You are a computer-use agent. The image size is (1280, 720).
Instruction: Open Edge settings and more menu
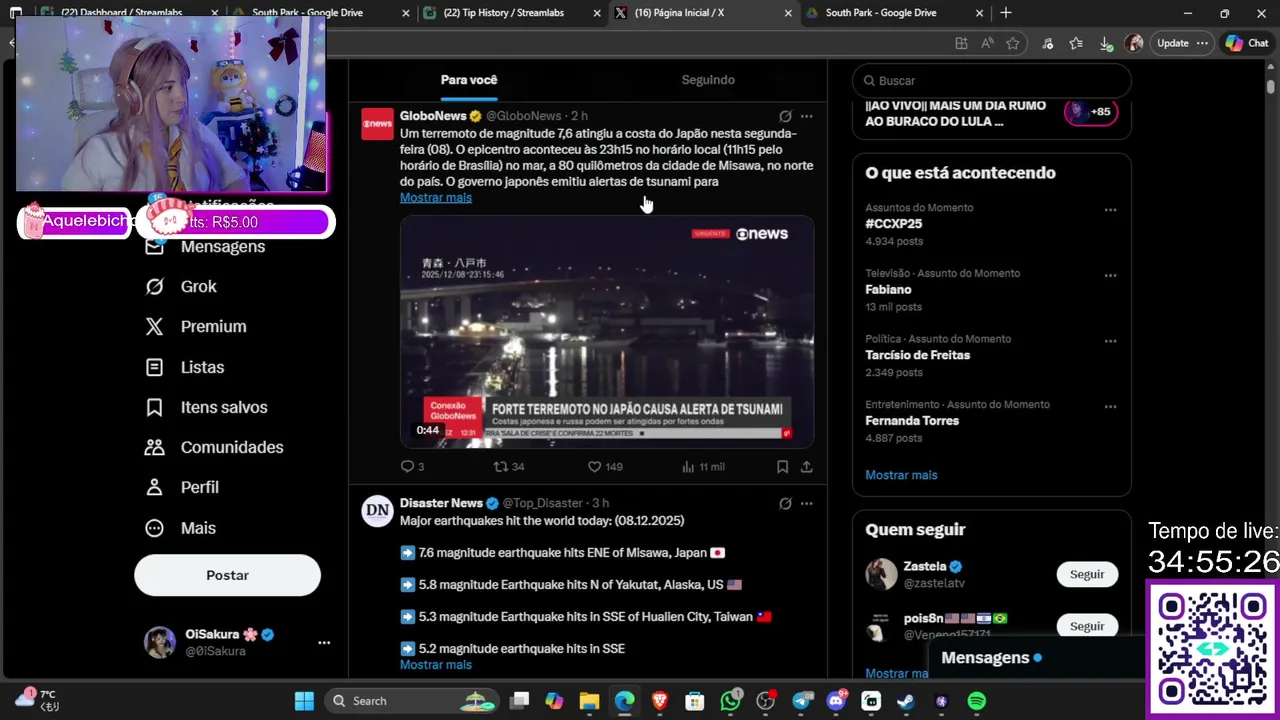click(1203, 43)
